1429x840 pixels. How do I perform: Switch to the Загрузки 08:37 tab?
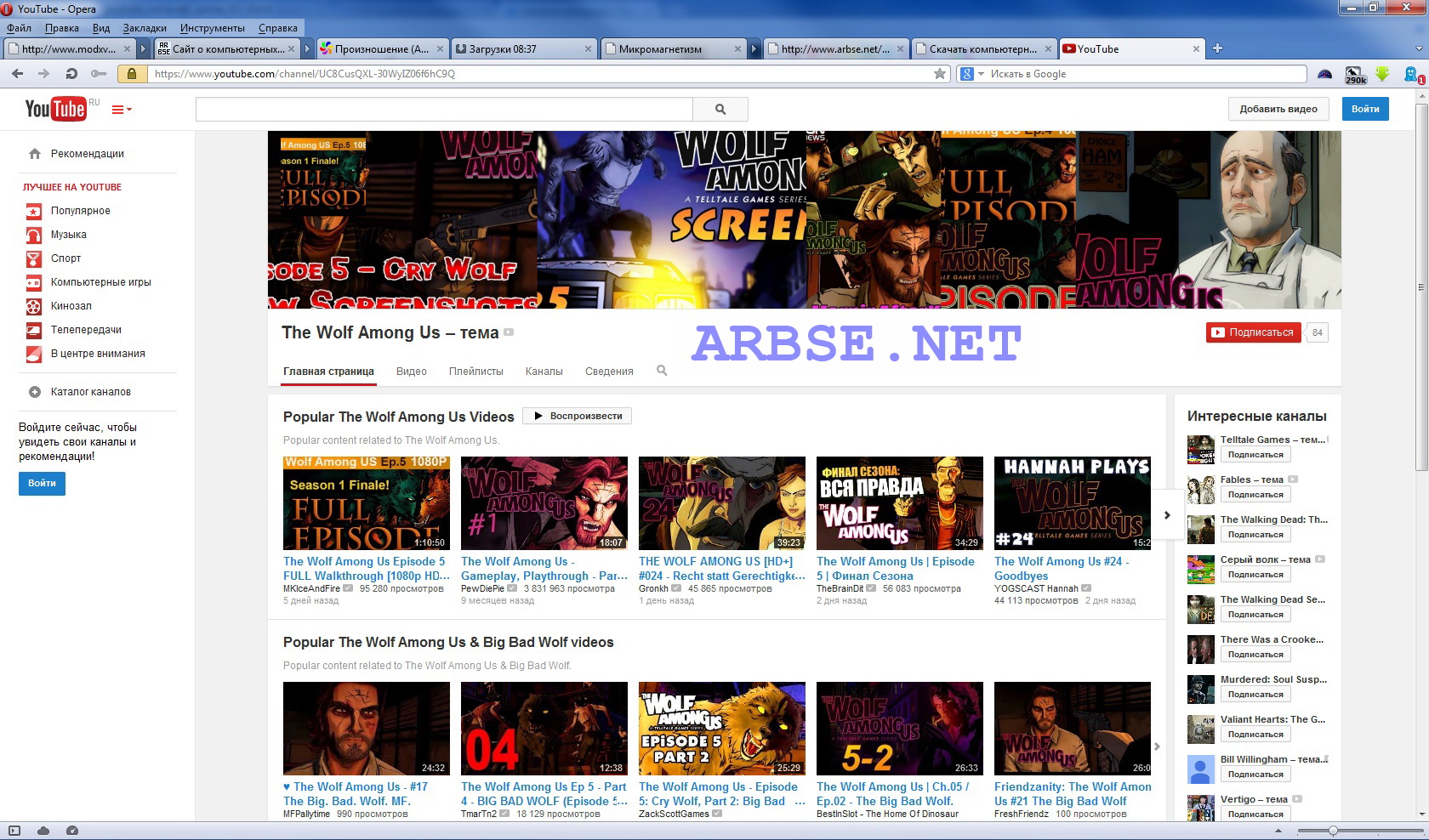click(523, 49)
